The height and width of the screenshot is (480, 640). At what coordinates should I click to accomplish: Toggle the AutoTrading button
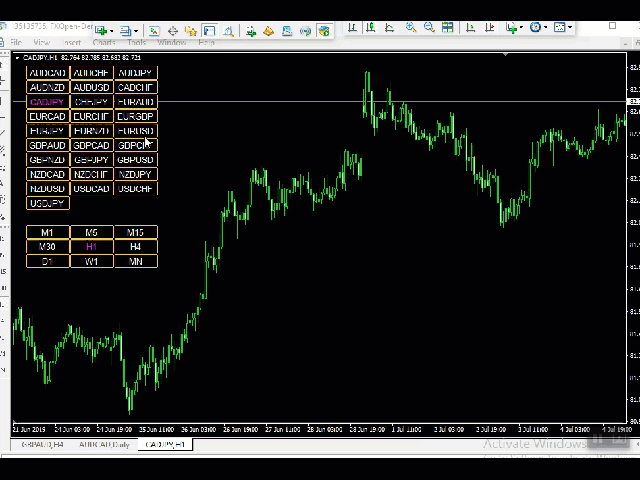pos(324,31)
